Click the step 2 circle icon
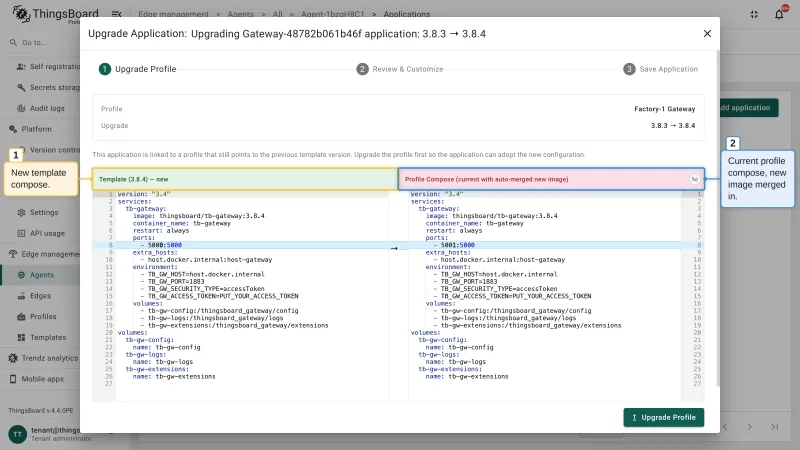The image size is (800, 450). click(x=362, y=69)
